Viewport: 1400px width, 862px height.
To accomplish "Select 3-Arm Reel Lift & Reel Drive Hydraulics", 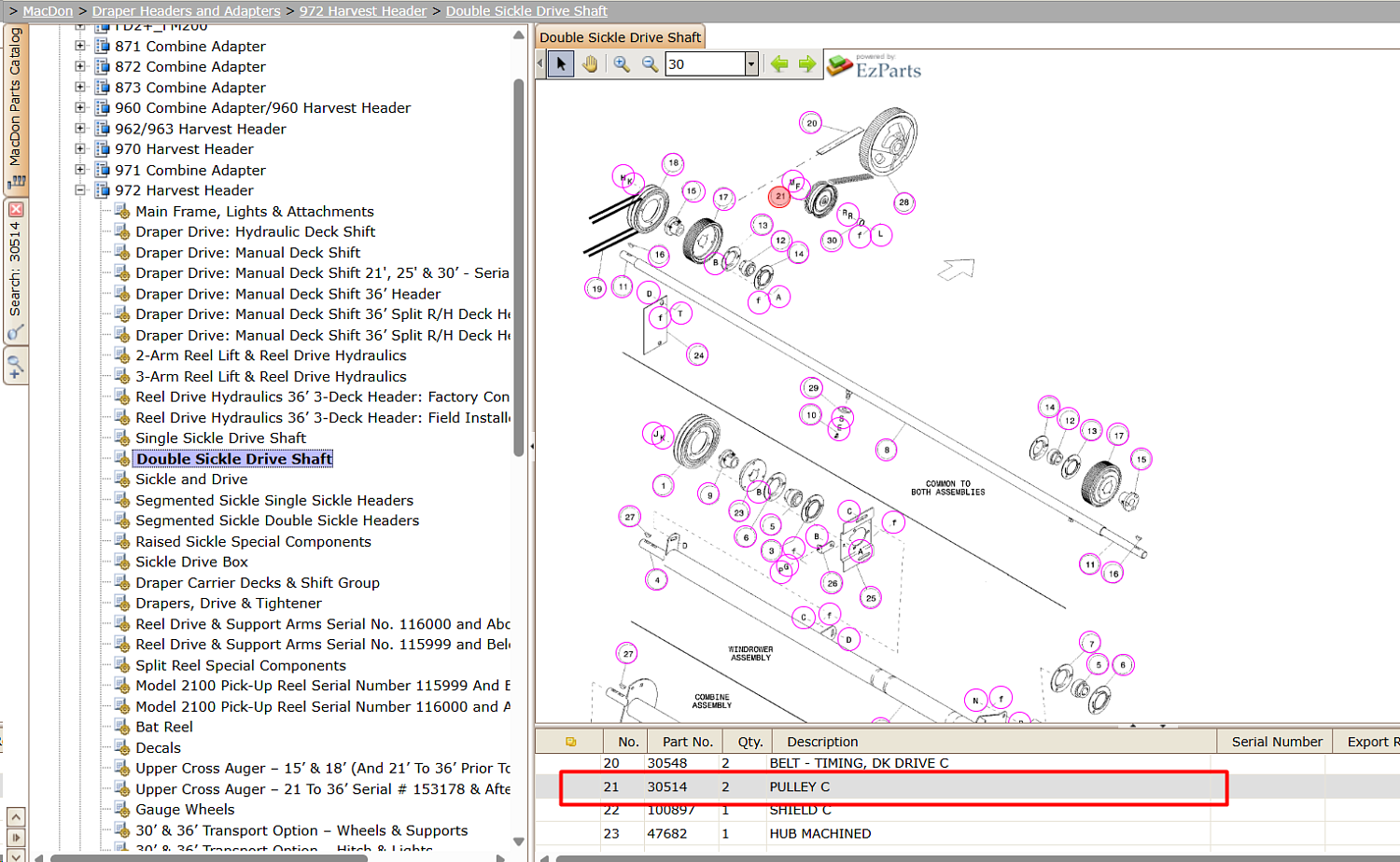I will click(271, 377).
